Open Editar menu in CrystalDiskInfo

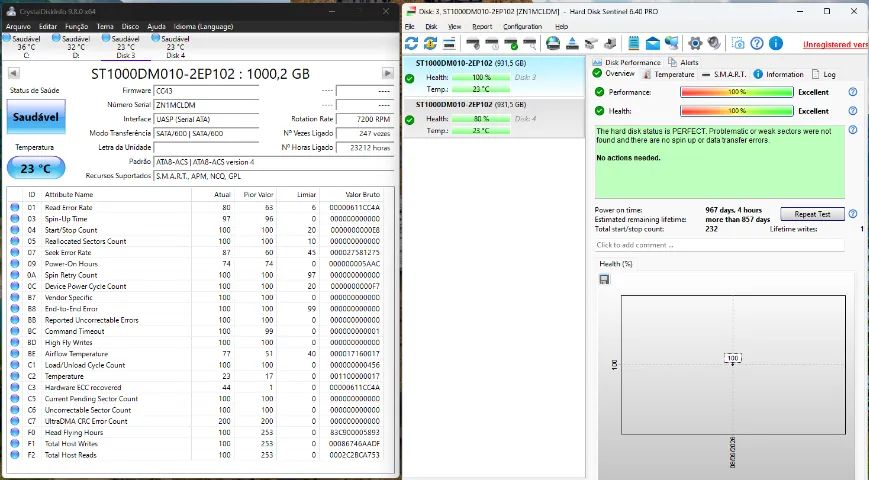48,27
